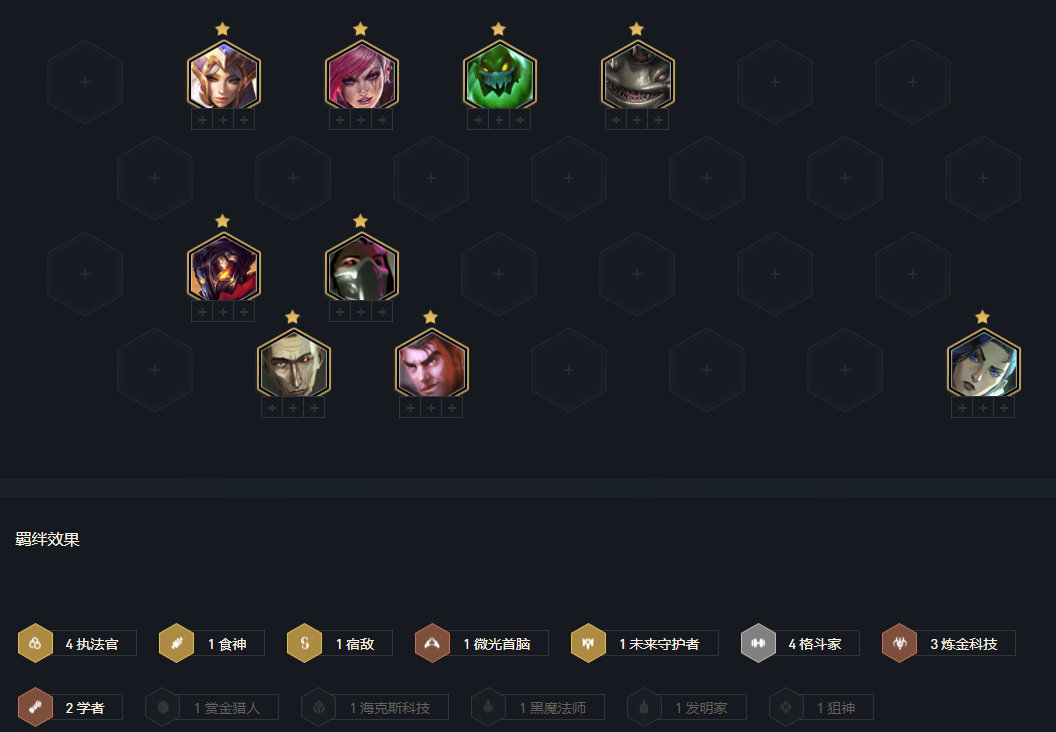Click the inactive 1 黑魔法师 trait

coord(537,707)
